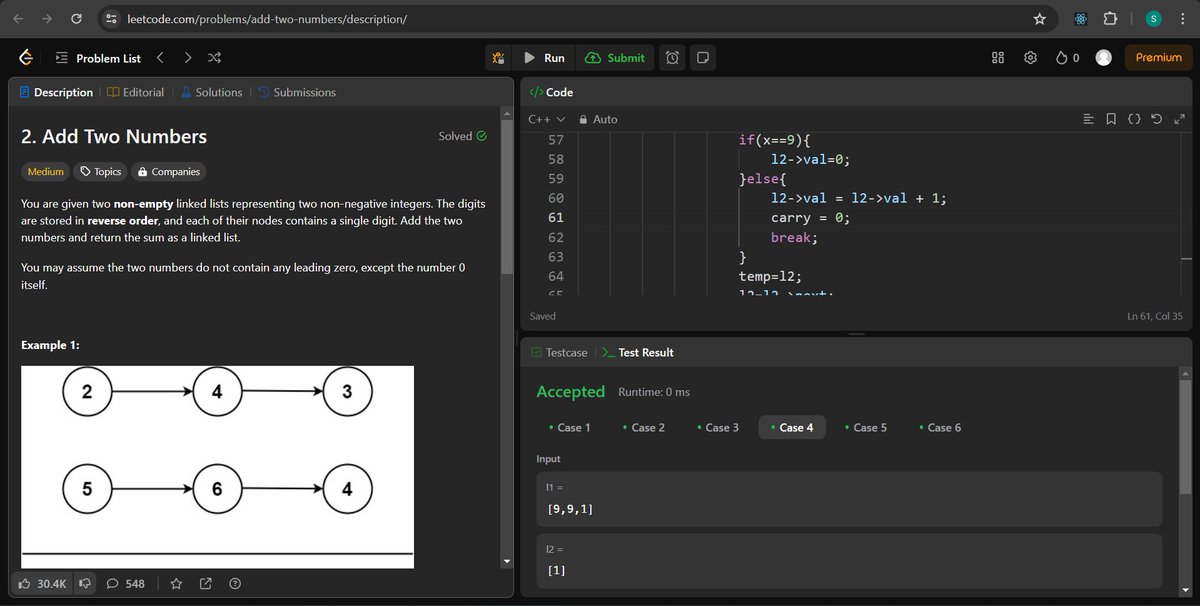Show the Topics tag
The image size is (1200, 606).
pyautogui.click(x=100, y=171)
